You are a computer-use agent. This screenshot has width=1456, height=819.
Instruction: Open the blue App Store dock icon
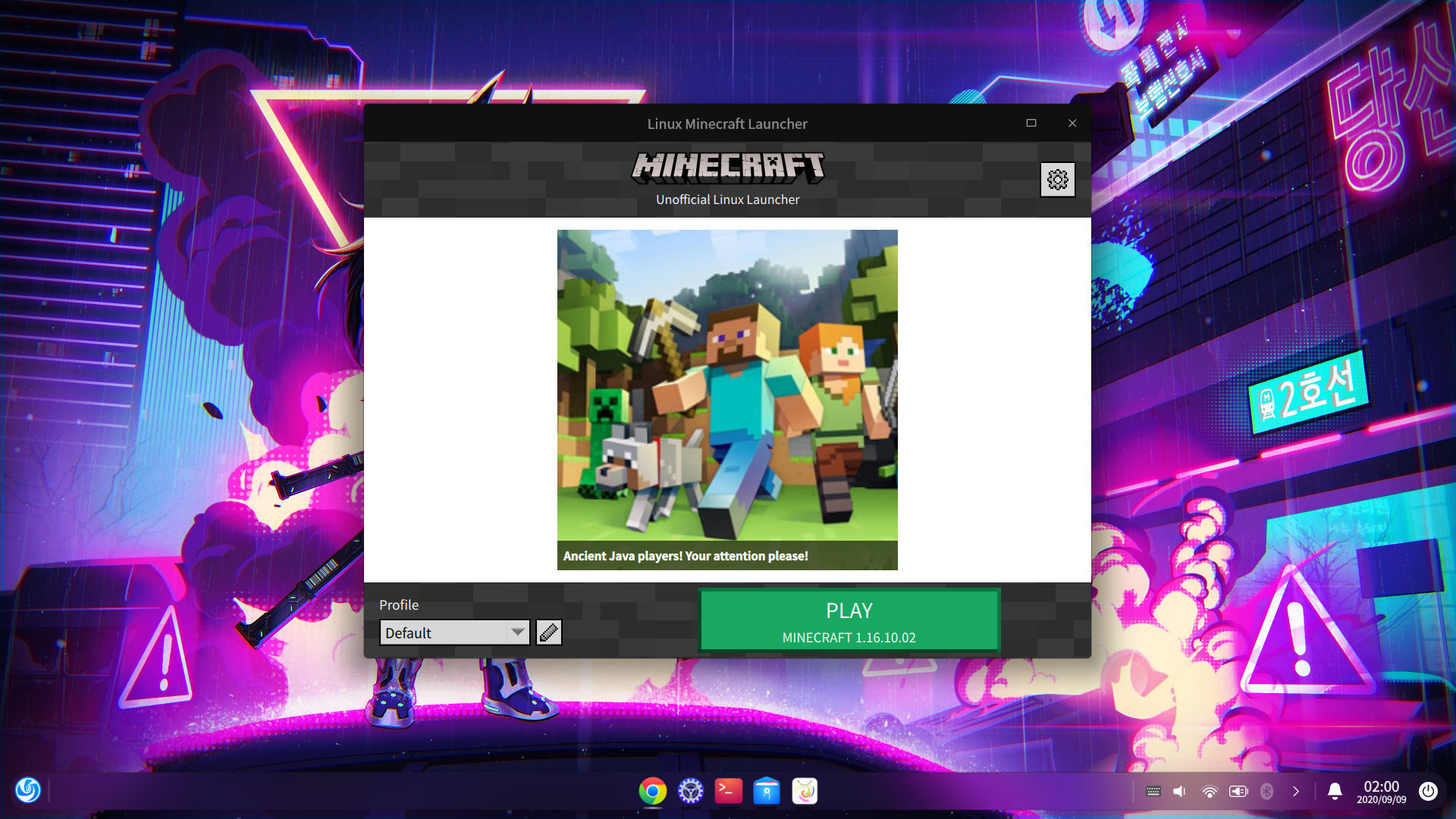(766, 791)
